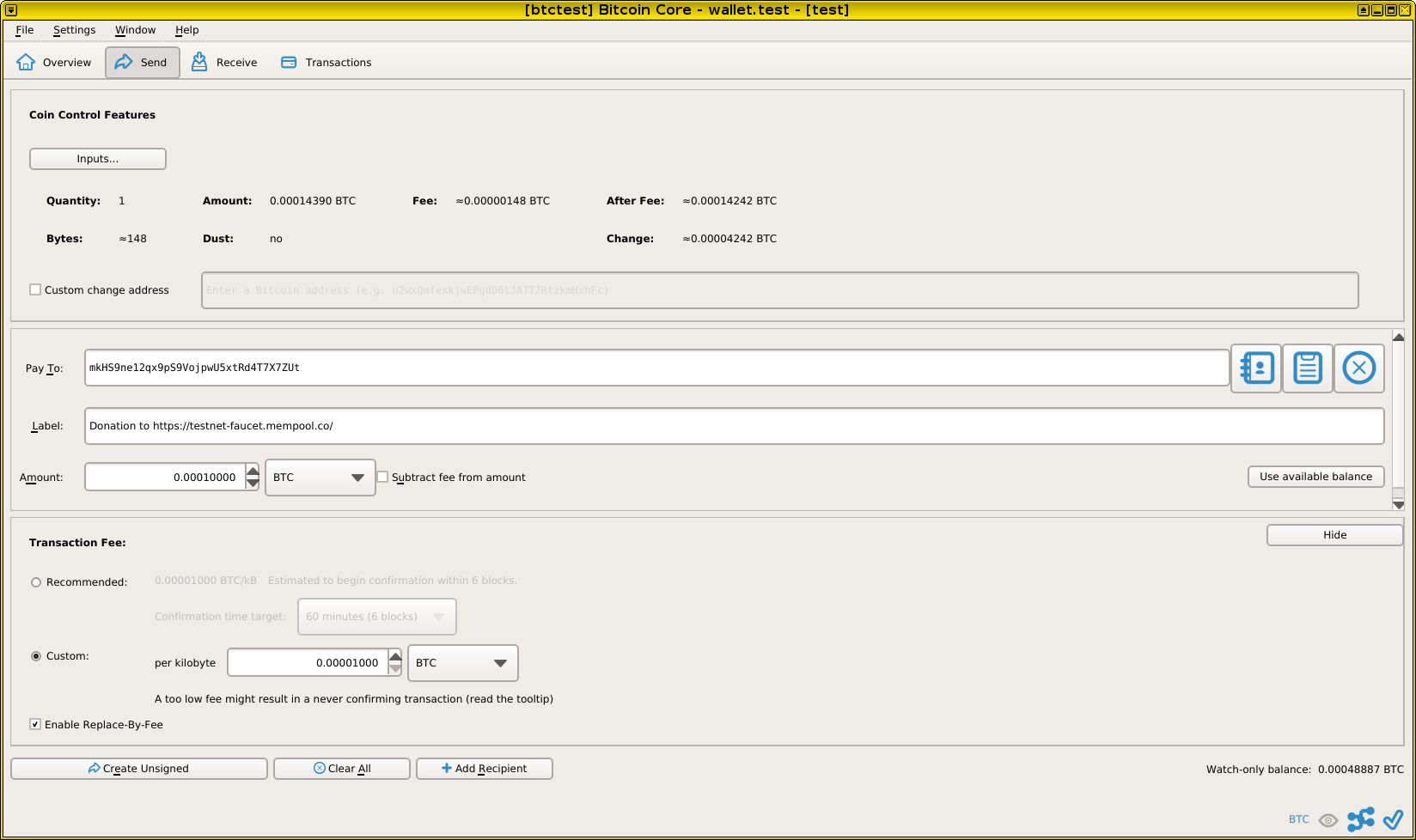Viewport: 1416px width, 840px height.
Task: Click the Bytes value ≈148
Action: coord(133,239)
